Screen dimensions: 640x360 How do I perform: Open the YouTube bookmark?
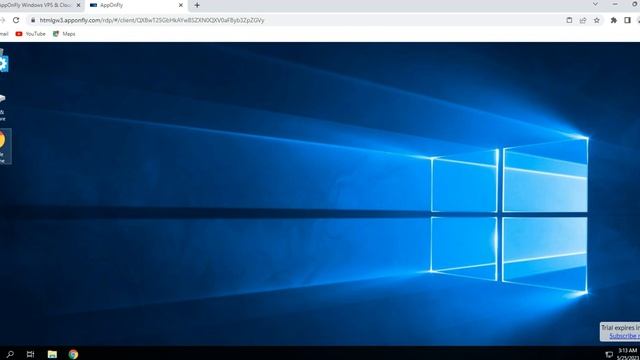click(x=31, y=34)
